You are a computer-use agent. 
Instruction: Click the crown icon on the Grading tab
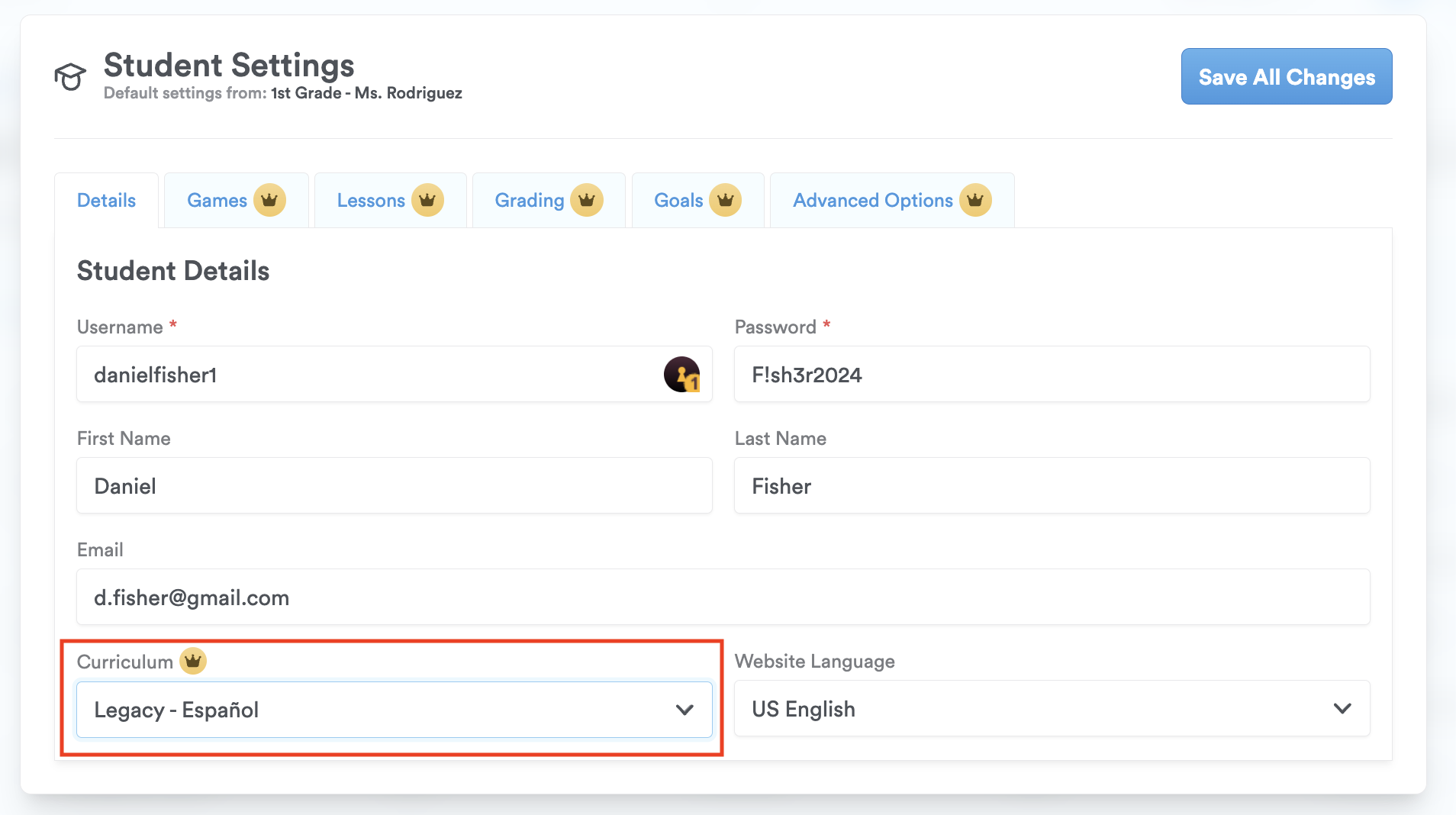[x=586, y=201]
